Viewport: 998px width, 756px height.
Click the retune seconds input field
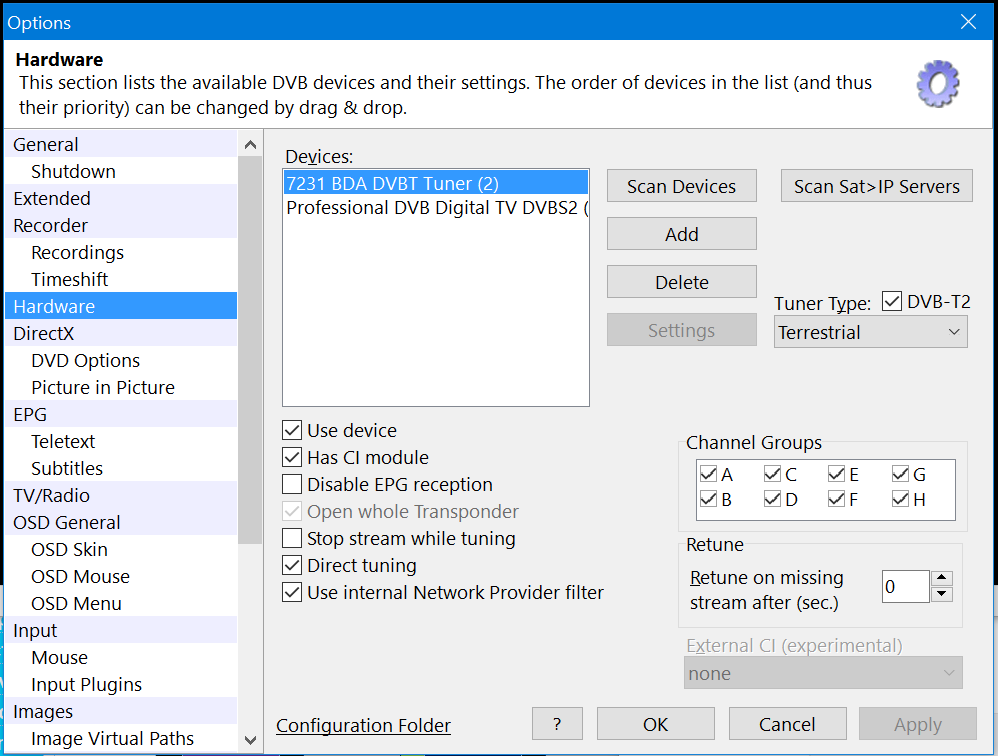click(903, 587)
